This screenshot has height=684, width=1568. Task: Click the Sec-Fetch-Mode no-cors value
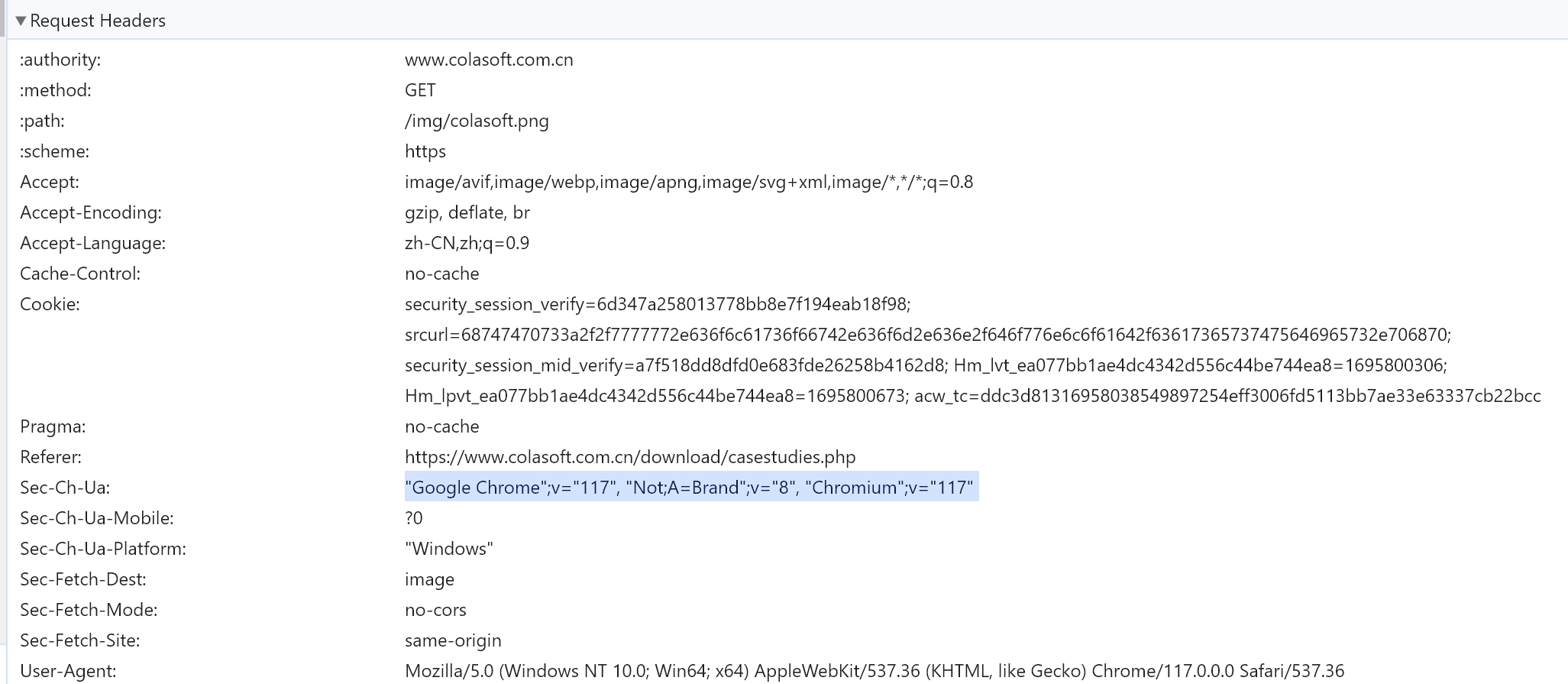click(x=435, y=610)
